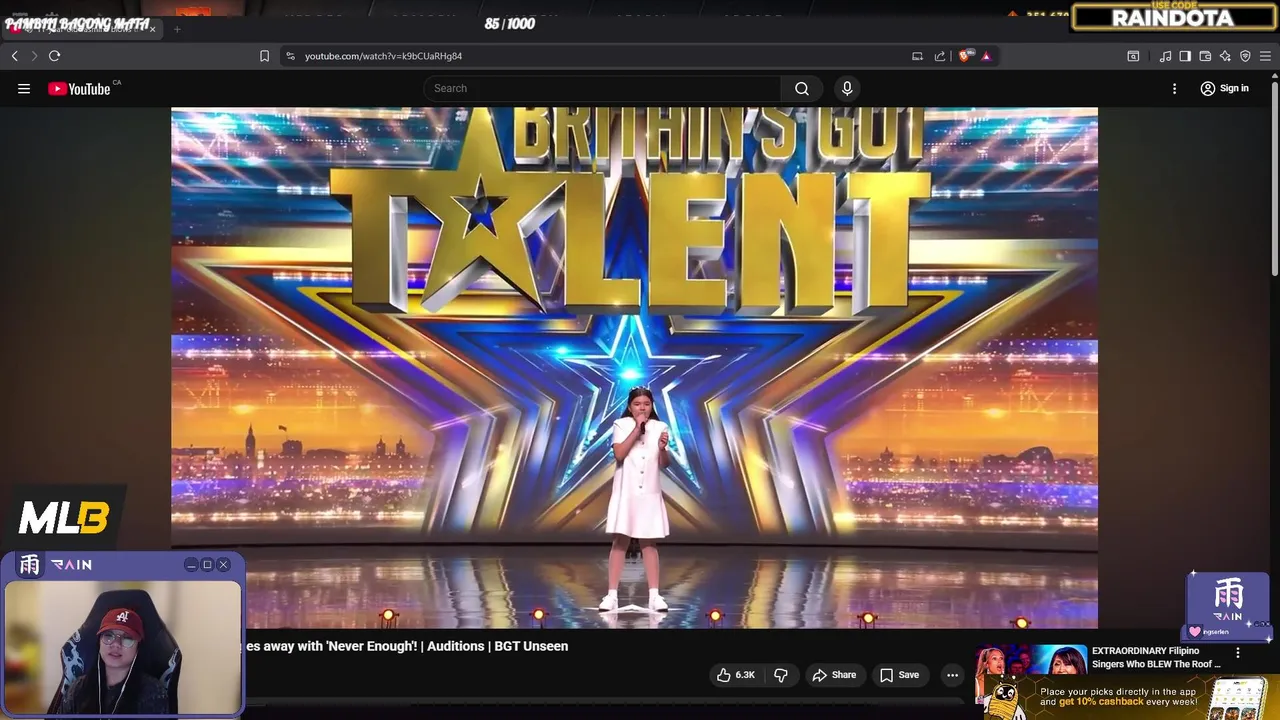1280x720 pixels.
Task: Open the Brave Shields lion icon
Action: pos(965,56)
